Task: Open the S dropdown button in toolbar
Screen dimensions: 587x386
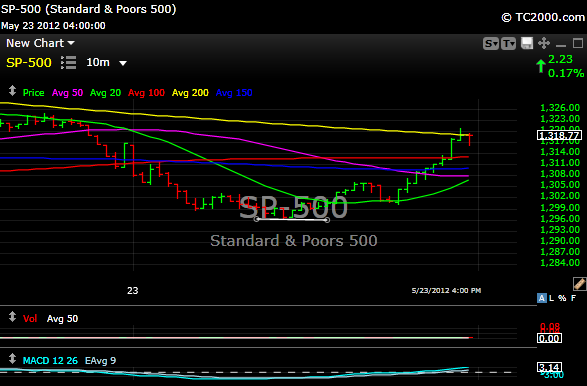Action: coord(490,44)
